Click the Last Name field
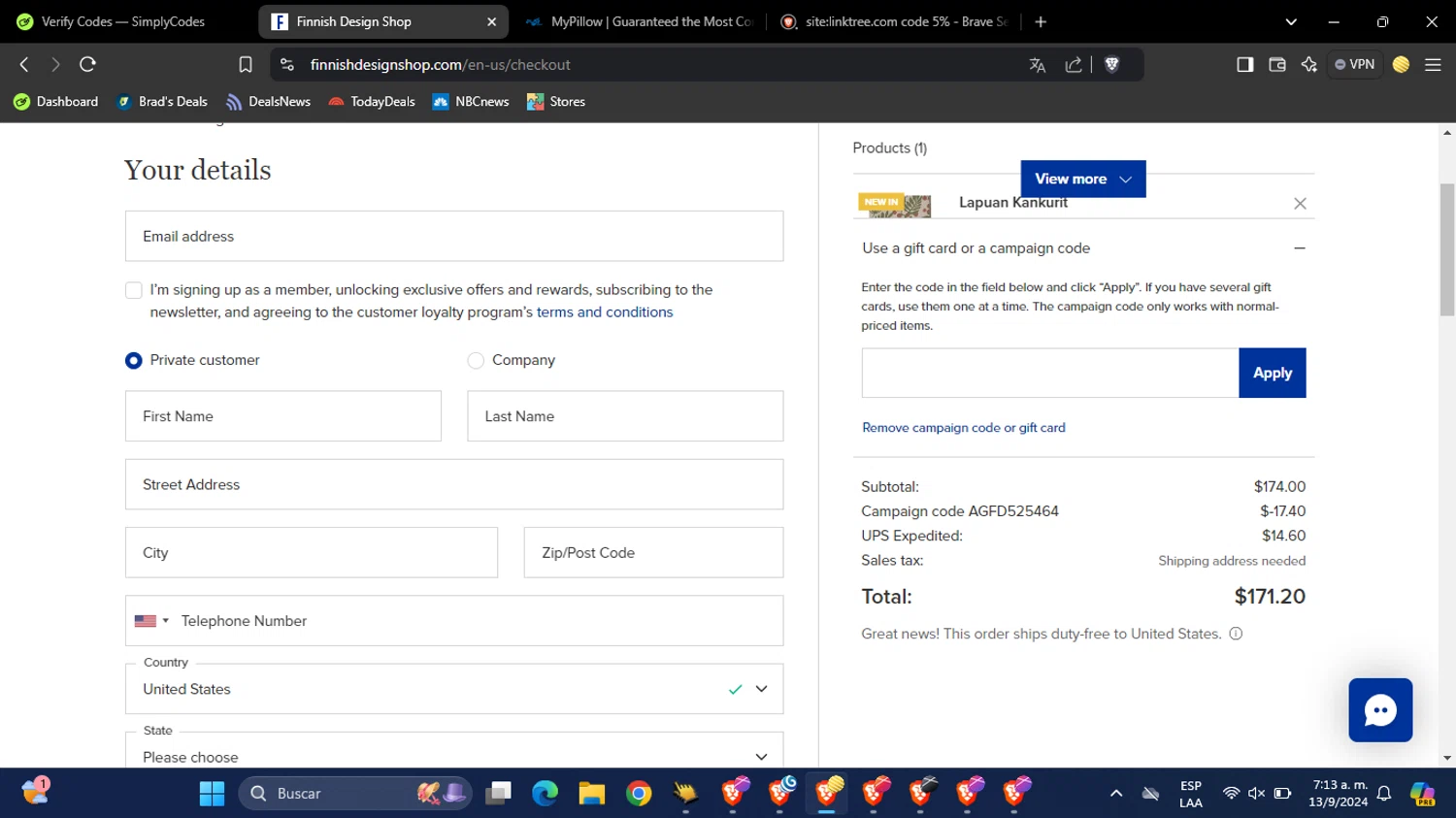This screenshot has width=1456, height=818. (x=625, y=416)
